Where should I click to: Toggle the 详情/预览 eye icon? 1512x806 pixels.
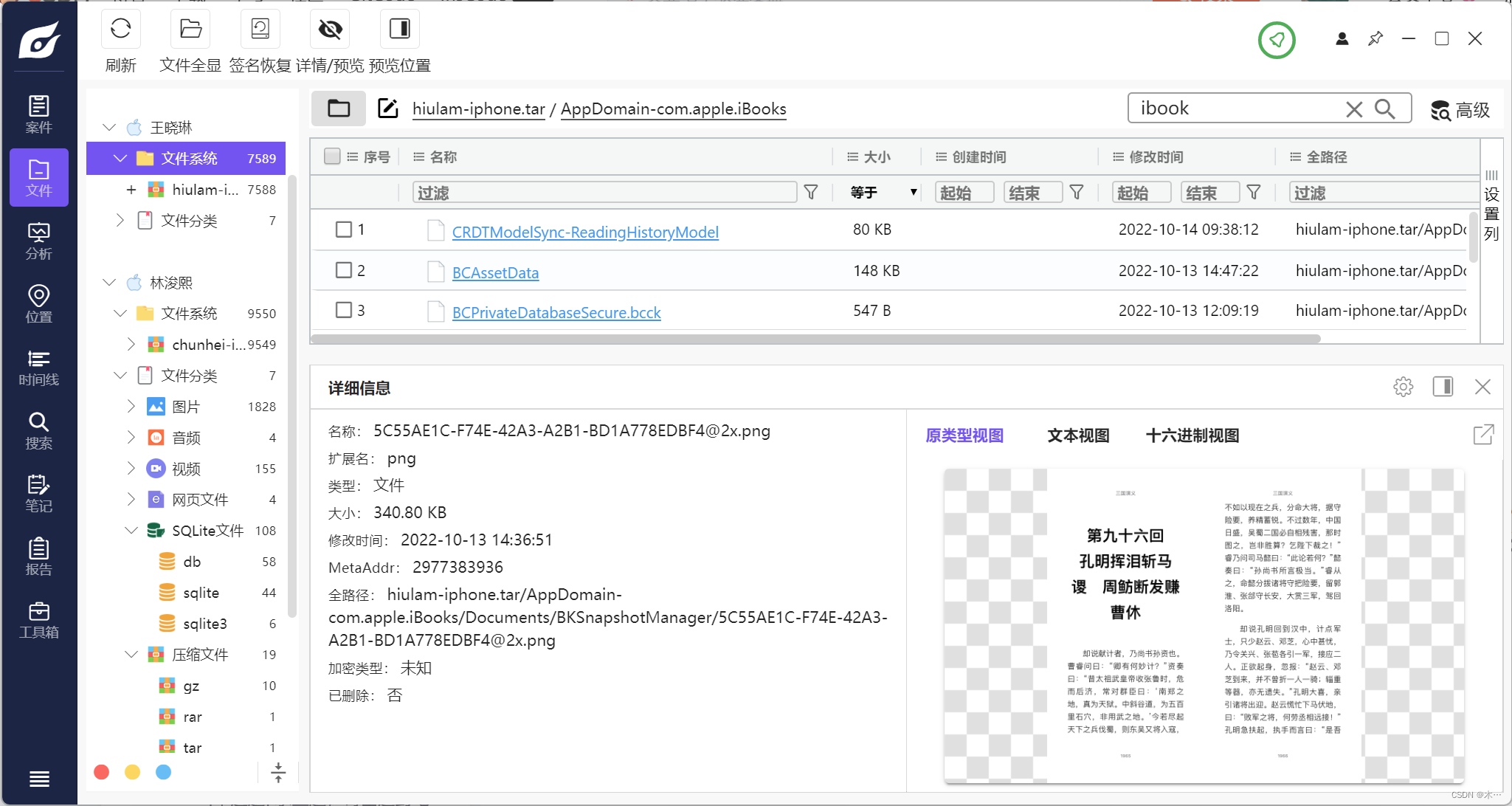point(330,30)
